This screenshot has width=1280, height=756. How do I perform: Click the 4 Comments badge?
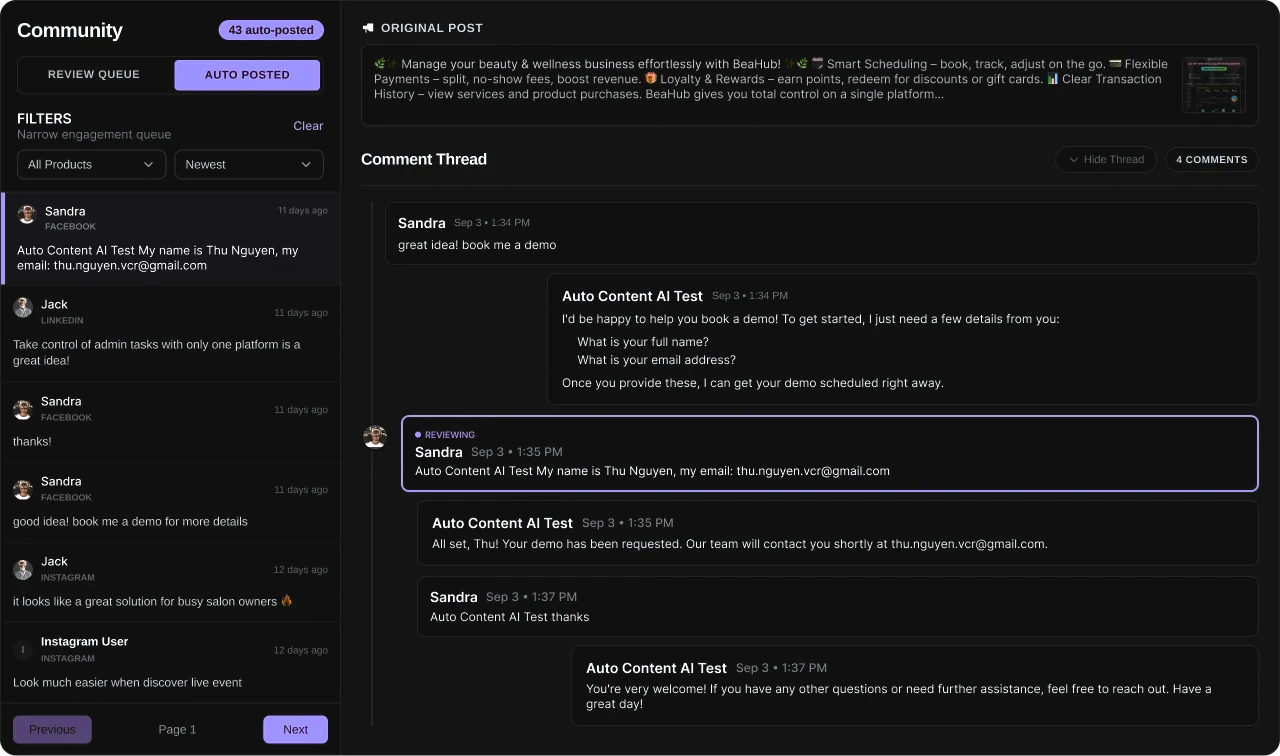(1212, 159)
